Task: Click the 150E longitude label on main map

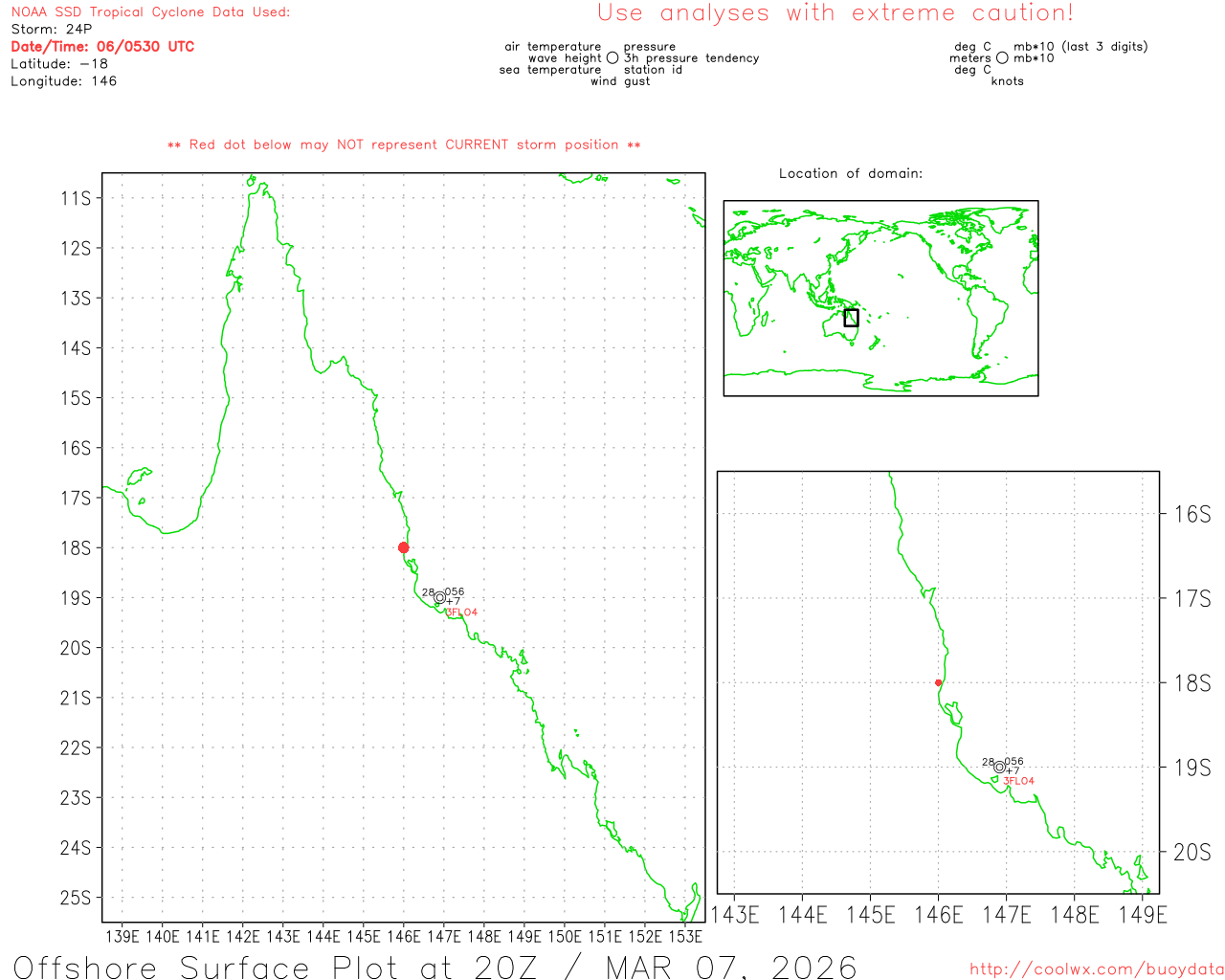Action: [x=565, y=936]
